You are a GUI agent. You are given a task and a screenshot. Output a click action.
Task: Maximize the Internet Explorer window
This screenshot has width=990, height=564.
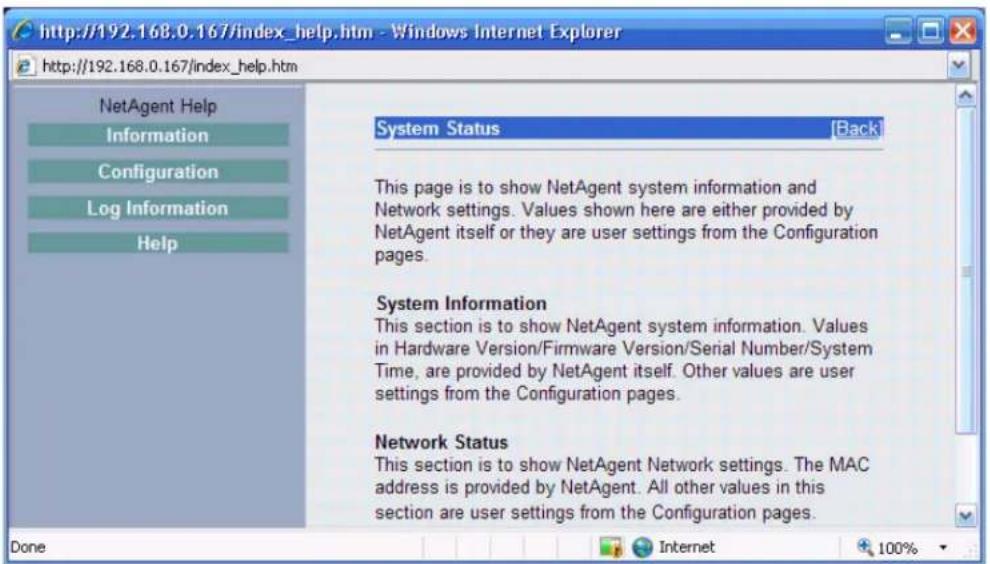click(931, 31)
